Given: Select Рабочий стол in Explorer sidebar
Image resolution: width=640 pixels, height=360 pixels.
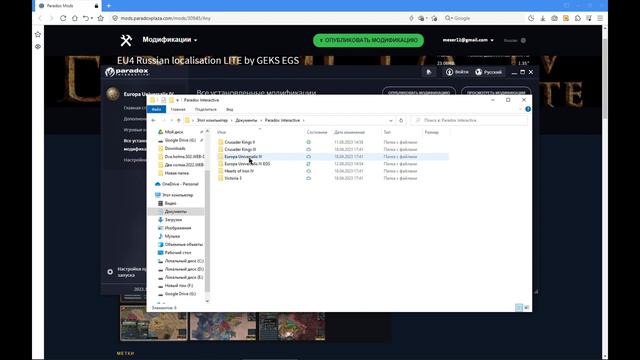Looking at the screenshot, I should coord(178,253).
